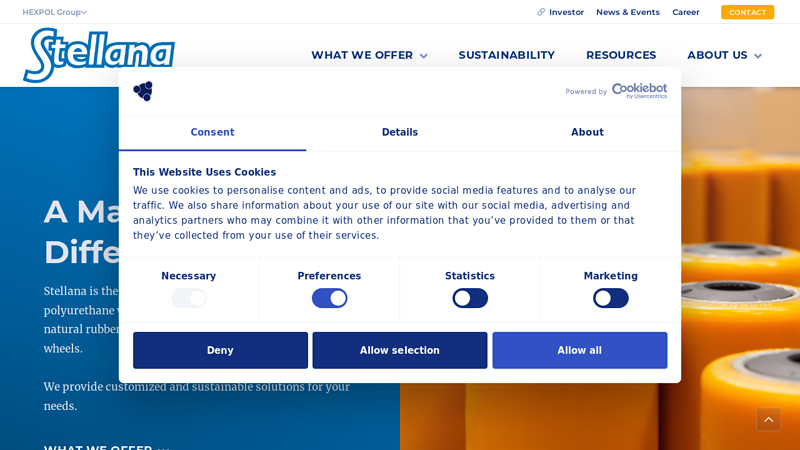Switch to the Details tab
Screen dimensions: 800x450
pos(400,133)
